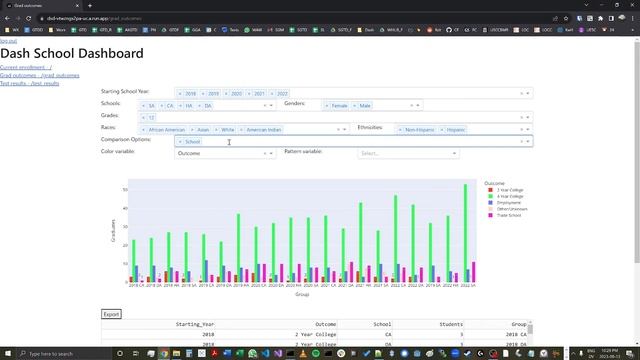Remove the grade 12 tag
Viewport: 640px width, 360px height.
143,118
